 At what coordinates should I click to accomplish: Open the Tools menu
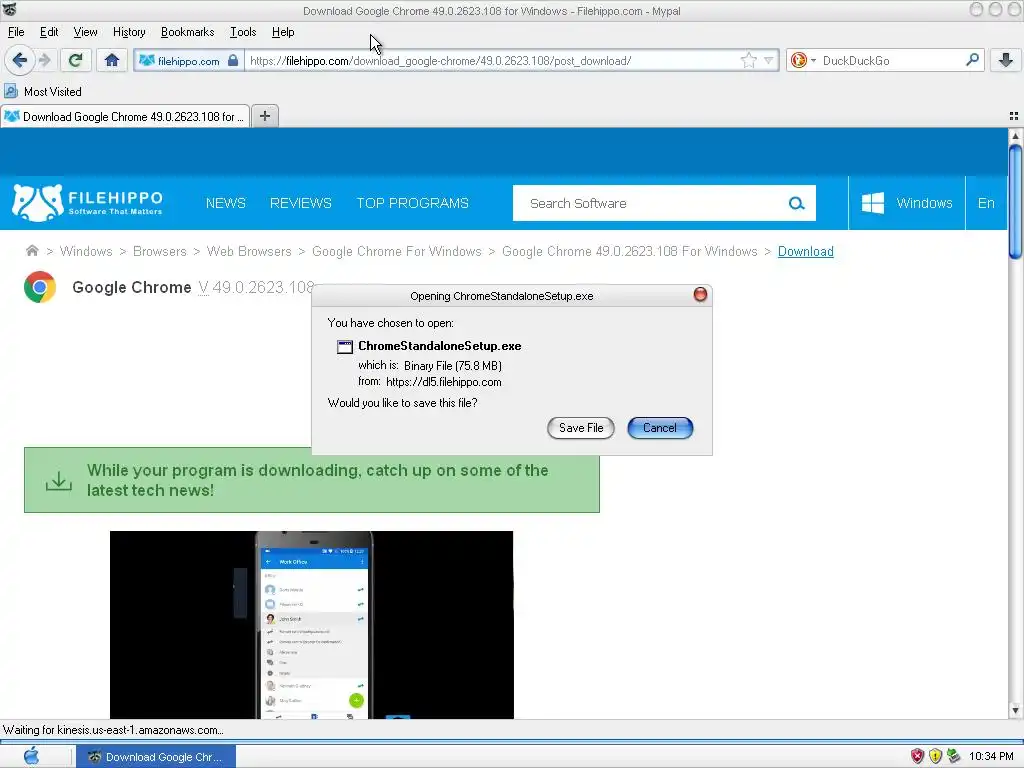pyautogui.click(x=243, y=32)
